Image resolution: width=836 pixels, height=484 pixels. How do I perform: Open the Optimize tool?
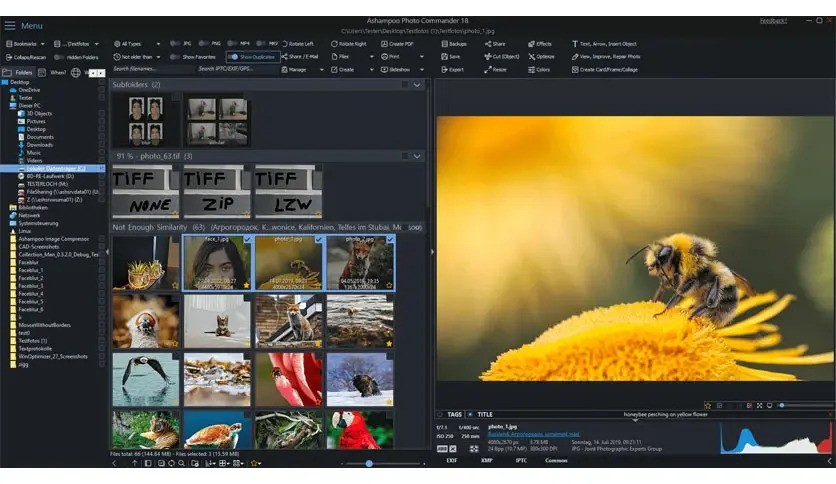pyautogui.click(x=541, y=57)
